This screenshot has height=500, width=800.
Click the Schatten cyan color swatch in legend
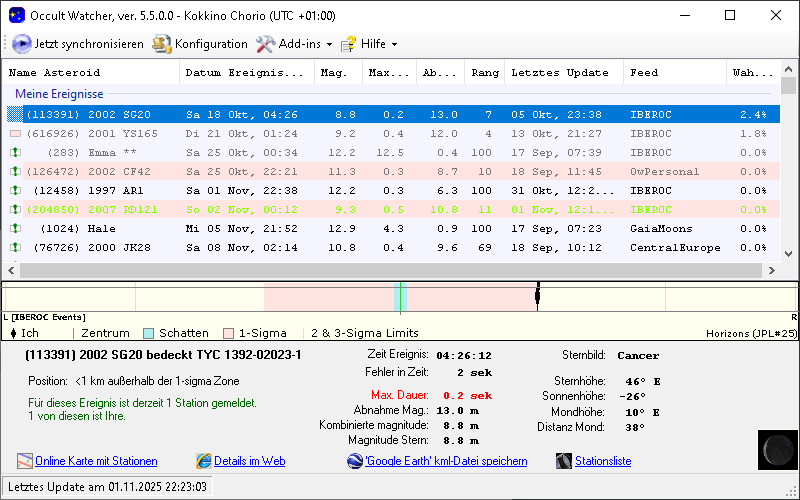[148, 333]
